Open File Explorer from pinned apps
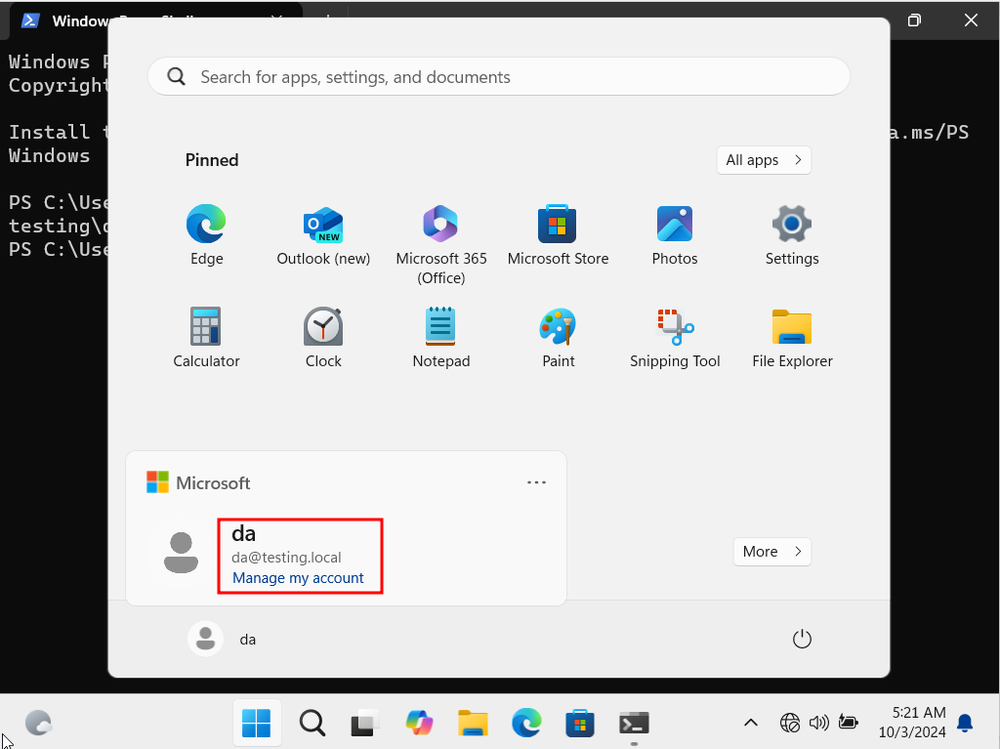 791,337
